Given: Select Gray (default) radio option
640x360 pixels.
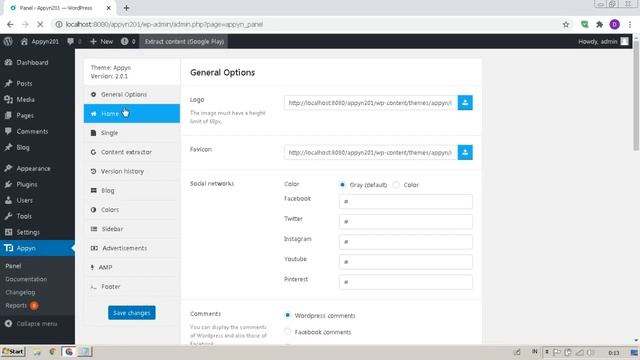Looking at the screenshot, I should (342, 184).
